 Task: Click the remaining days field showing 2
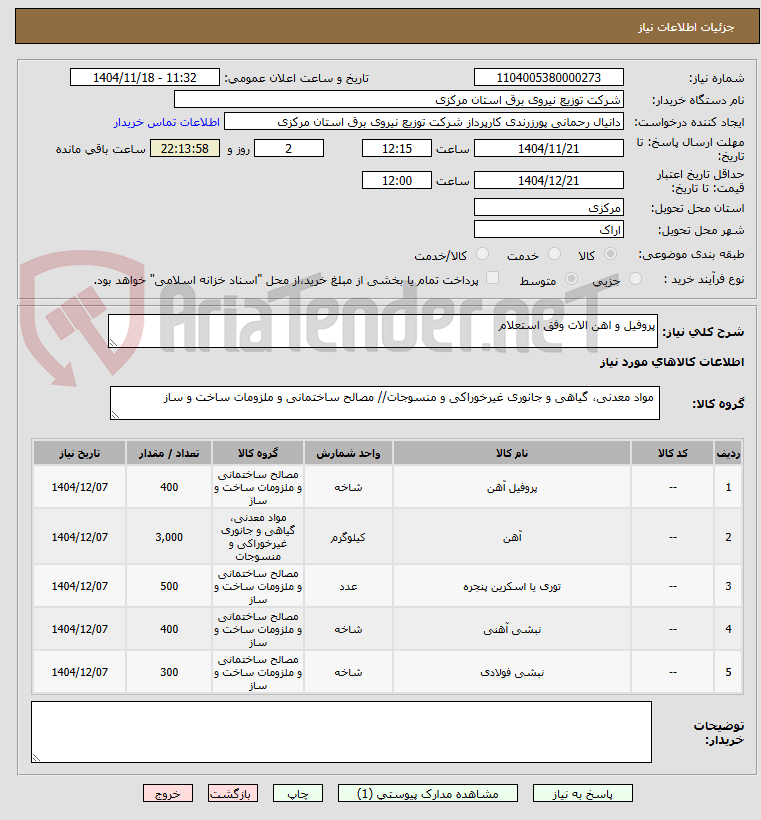pyautogui.click(x=289, y=149)
